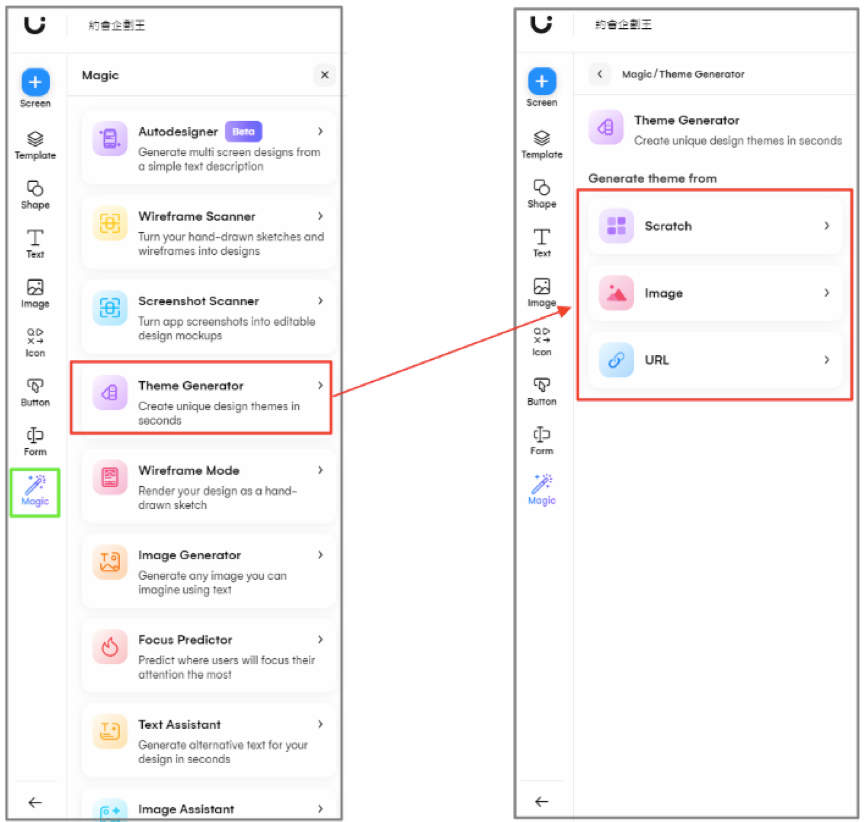The width and height of the screenshot is (864, 822).
Task: Click Magic / Theme Generator breadcrumb text
Action: coord(683,74)
